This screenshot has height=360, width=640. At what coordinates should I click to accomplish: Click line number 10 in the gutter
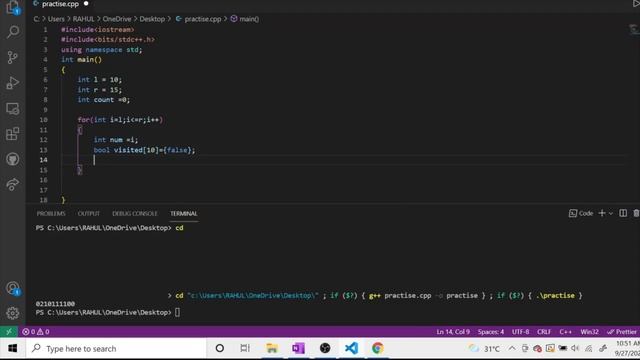pyautogui.click(x=44, y=120)
